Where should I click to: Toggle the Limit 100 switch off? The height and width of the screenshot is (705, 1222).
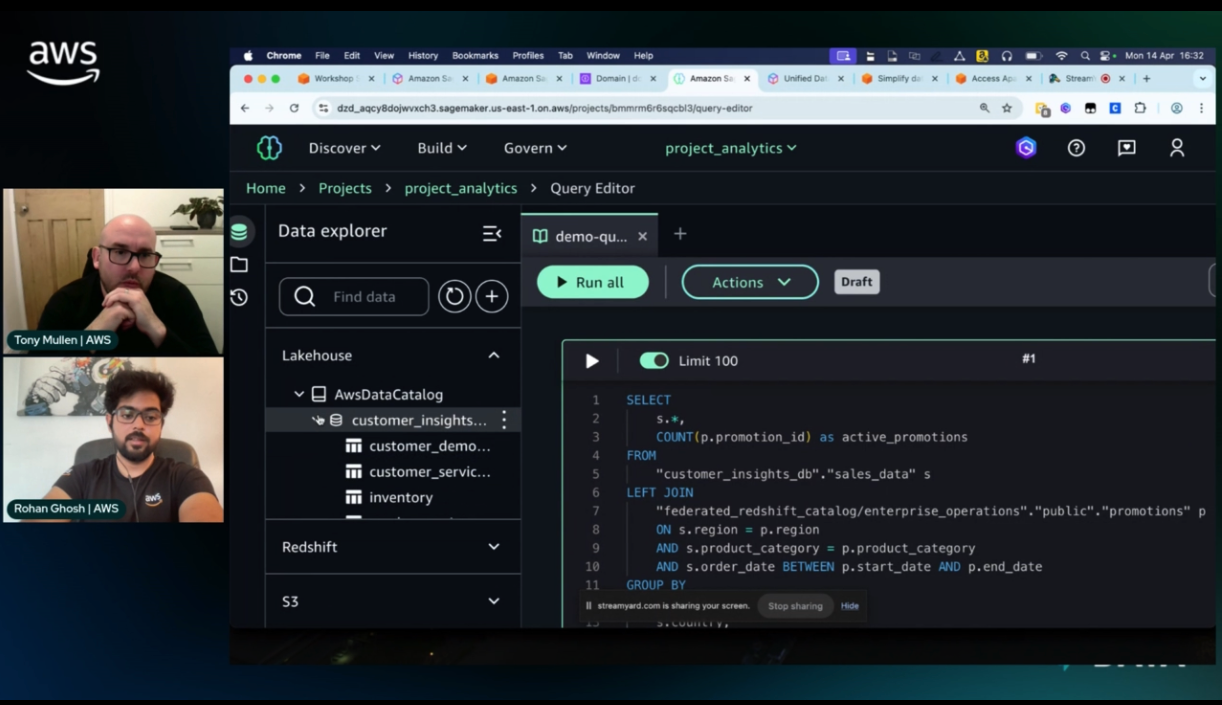point(654,361)
